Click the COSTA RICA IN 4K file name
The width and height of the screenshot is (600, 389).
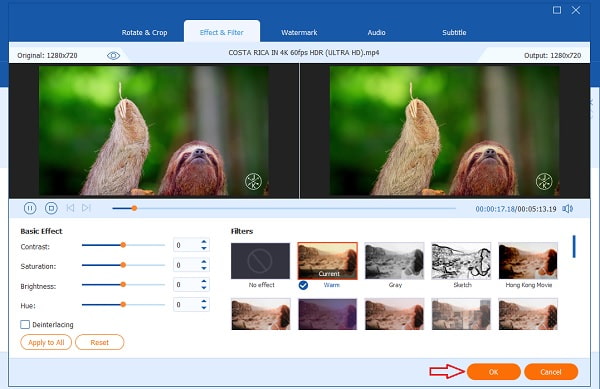pos(304,53)
